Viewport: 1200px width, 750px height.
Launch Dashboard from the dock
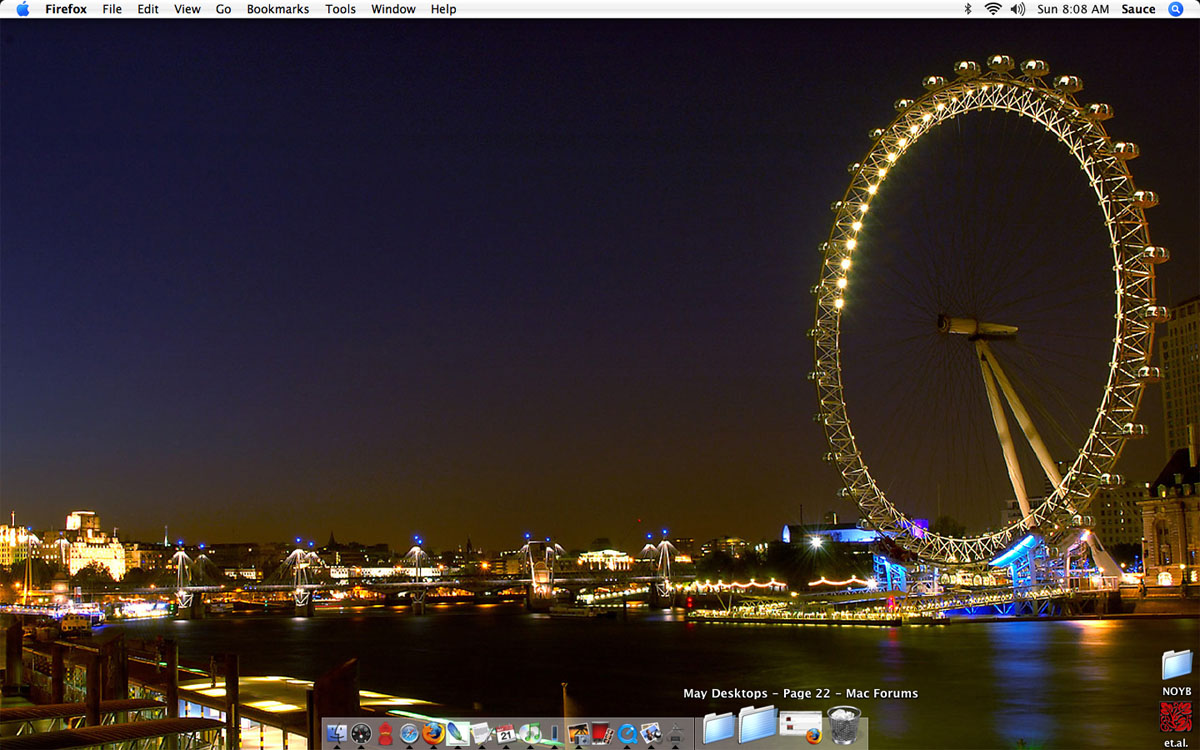[x=361, y=734]
